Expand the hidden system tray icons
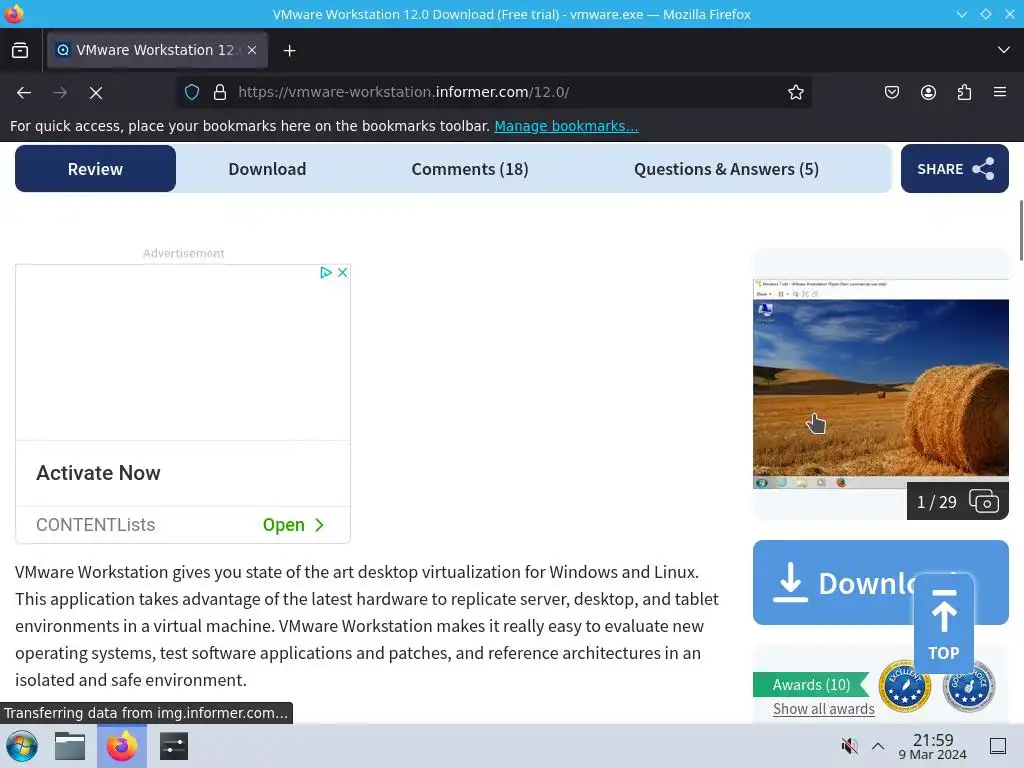Image resolution: width=1024 pixels, height=768 pixels. click(x=878, y=746)
